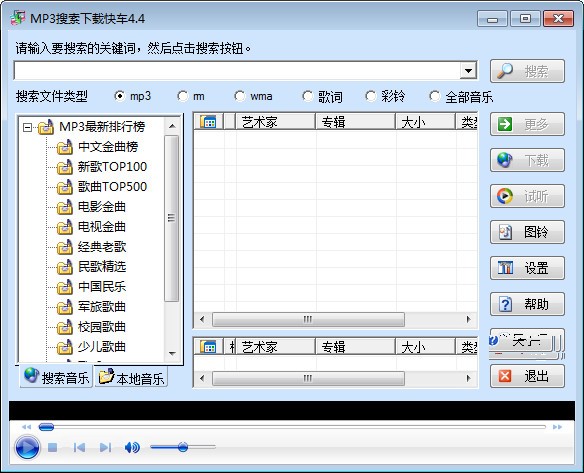The width and height of the screenshot is (584, 473).
Task: Click the 退出 exit button
Action: pos(527,376)
